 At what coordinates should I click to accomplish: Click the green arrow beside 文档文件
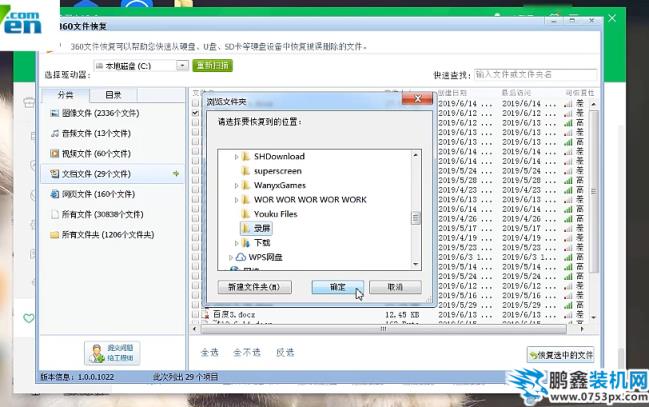tap(176, 173)
